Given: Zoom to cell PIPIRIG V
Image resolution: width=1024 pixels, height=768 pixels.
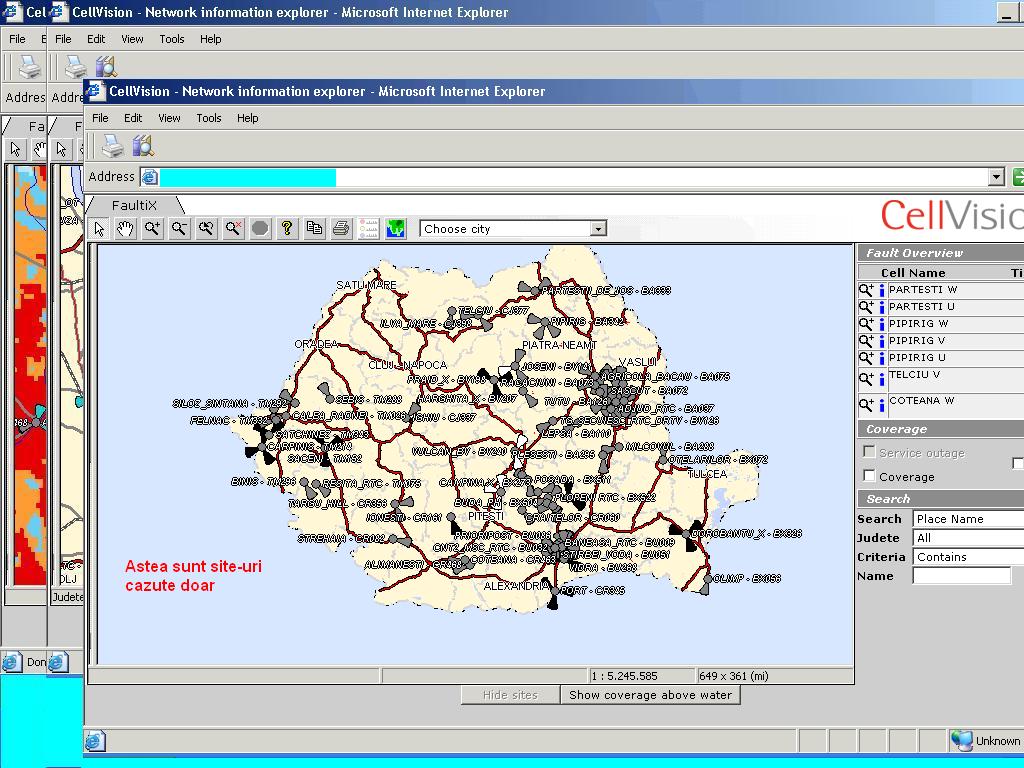Looking at the screenshot, I should tap(866, 341).
